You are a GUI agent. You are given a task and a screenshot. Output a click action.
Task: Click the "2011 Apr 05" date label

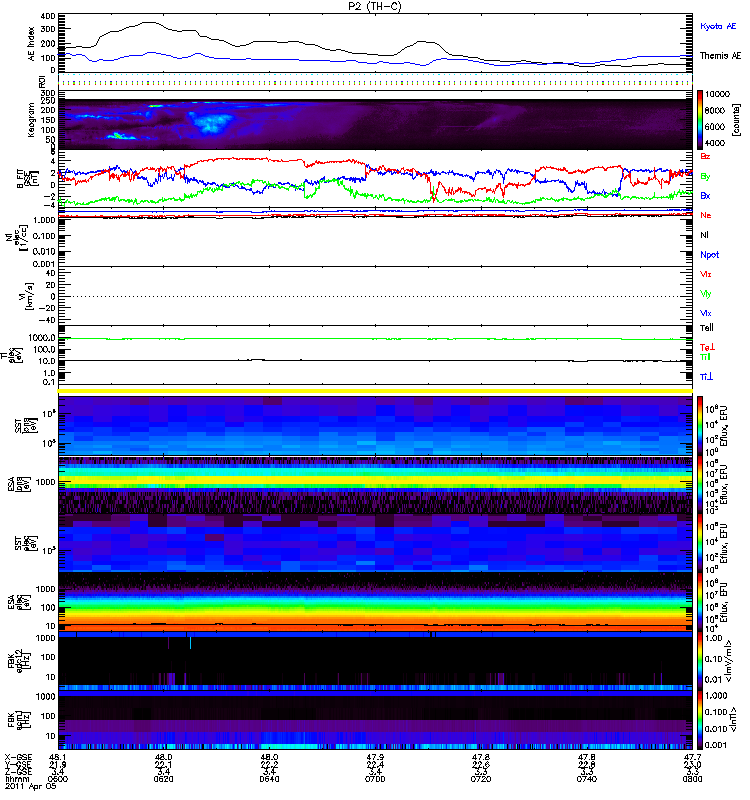30,786
